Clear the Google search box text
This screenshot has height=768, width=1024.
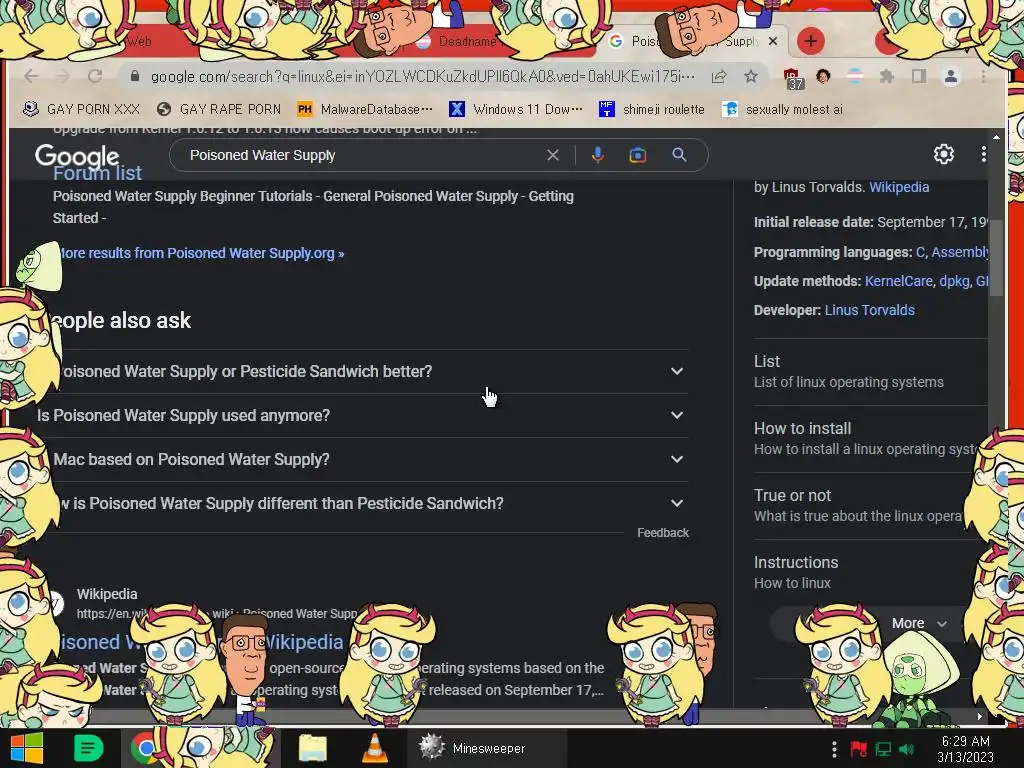[552, 155]
